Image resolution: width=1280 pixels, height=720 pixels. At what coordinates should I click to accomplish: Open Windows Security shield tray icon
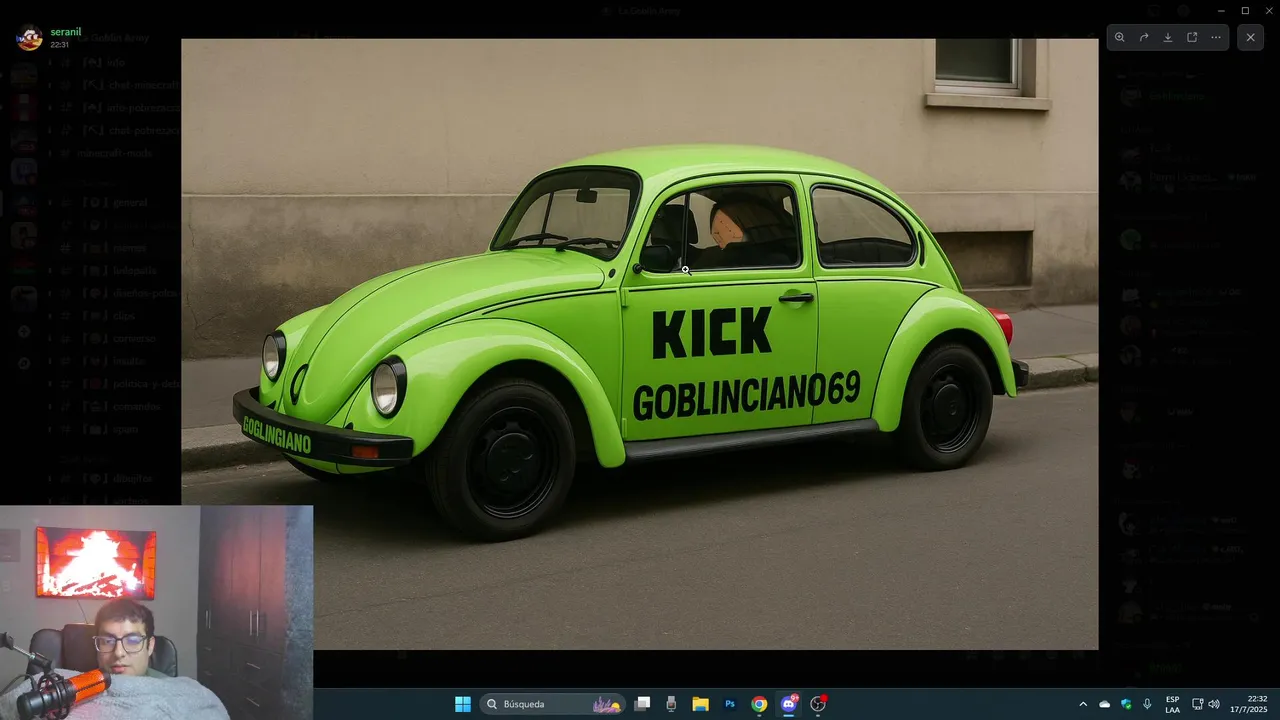pyautogui.click(x=1126, y=704)
